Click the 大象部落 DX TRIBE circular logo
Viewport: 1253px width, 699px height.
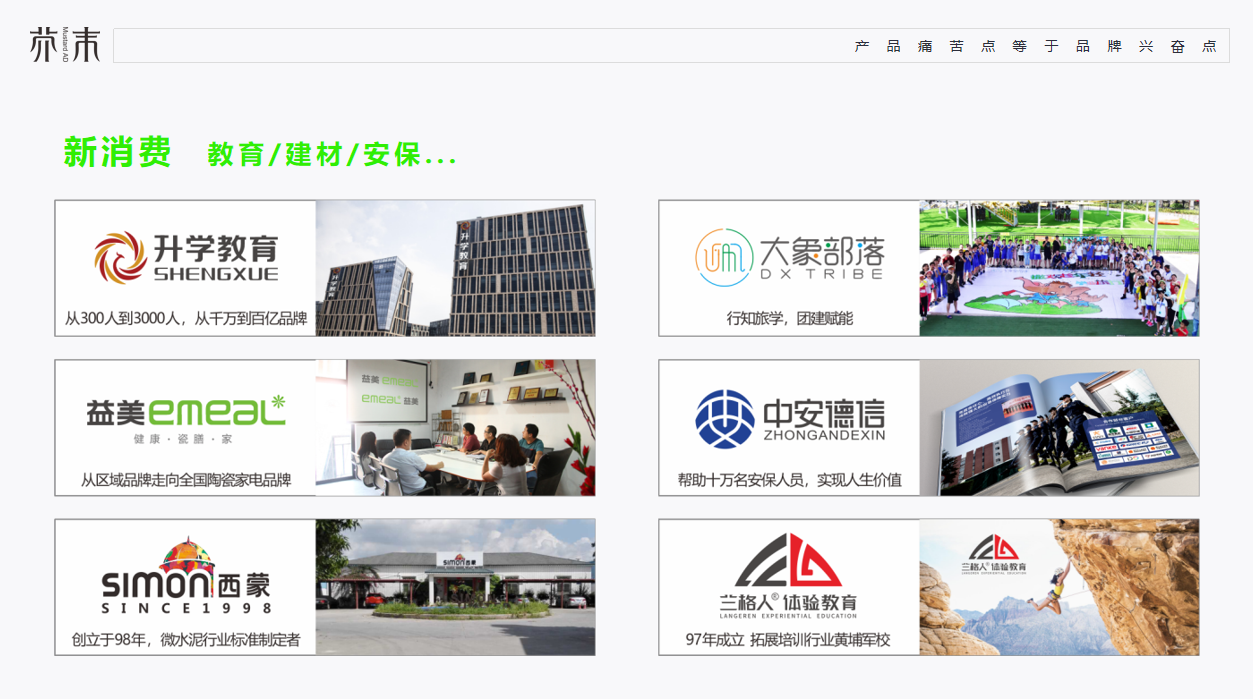(723, 257)
